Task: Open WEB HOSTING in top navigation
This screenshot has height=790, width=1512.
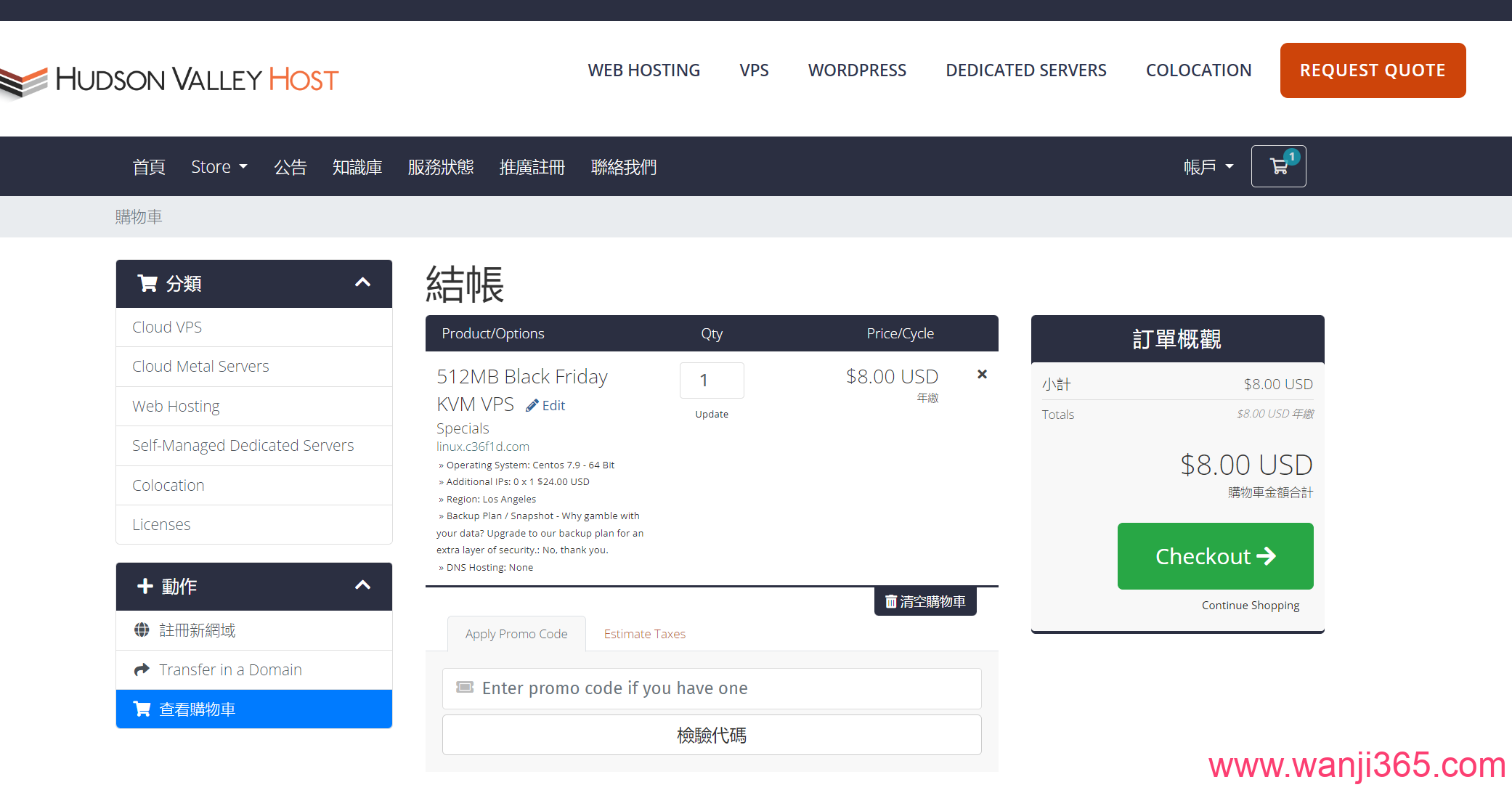Action: (x=644, y=70)
